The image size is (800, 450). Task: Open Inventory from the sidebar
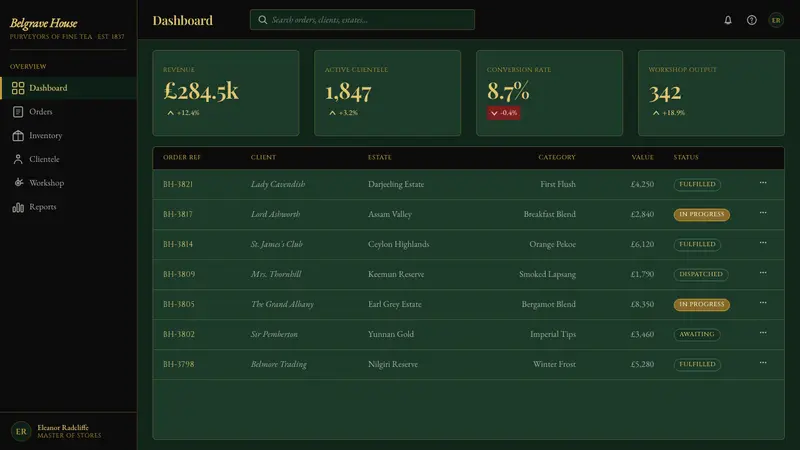point(68,135)
